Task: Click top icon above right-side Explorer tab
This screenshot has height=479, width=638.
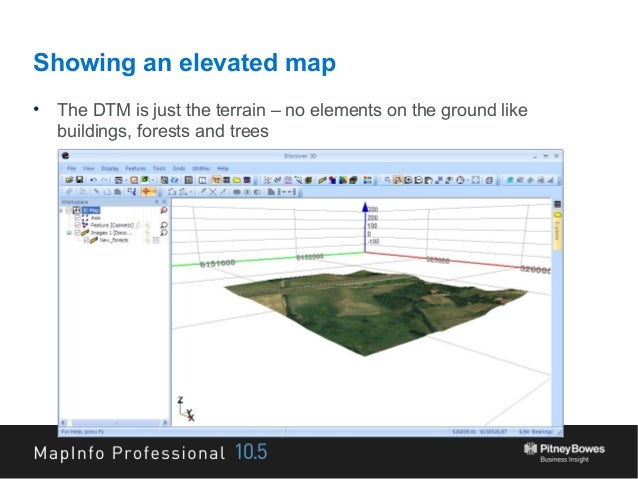Action: [x=557, y=204]
